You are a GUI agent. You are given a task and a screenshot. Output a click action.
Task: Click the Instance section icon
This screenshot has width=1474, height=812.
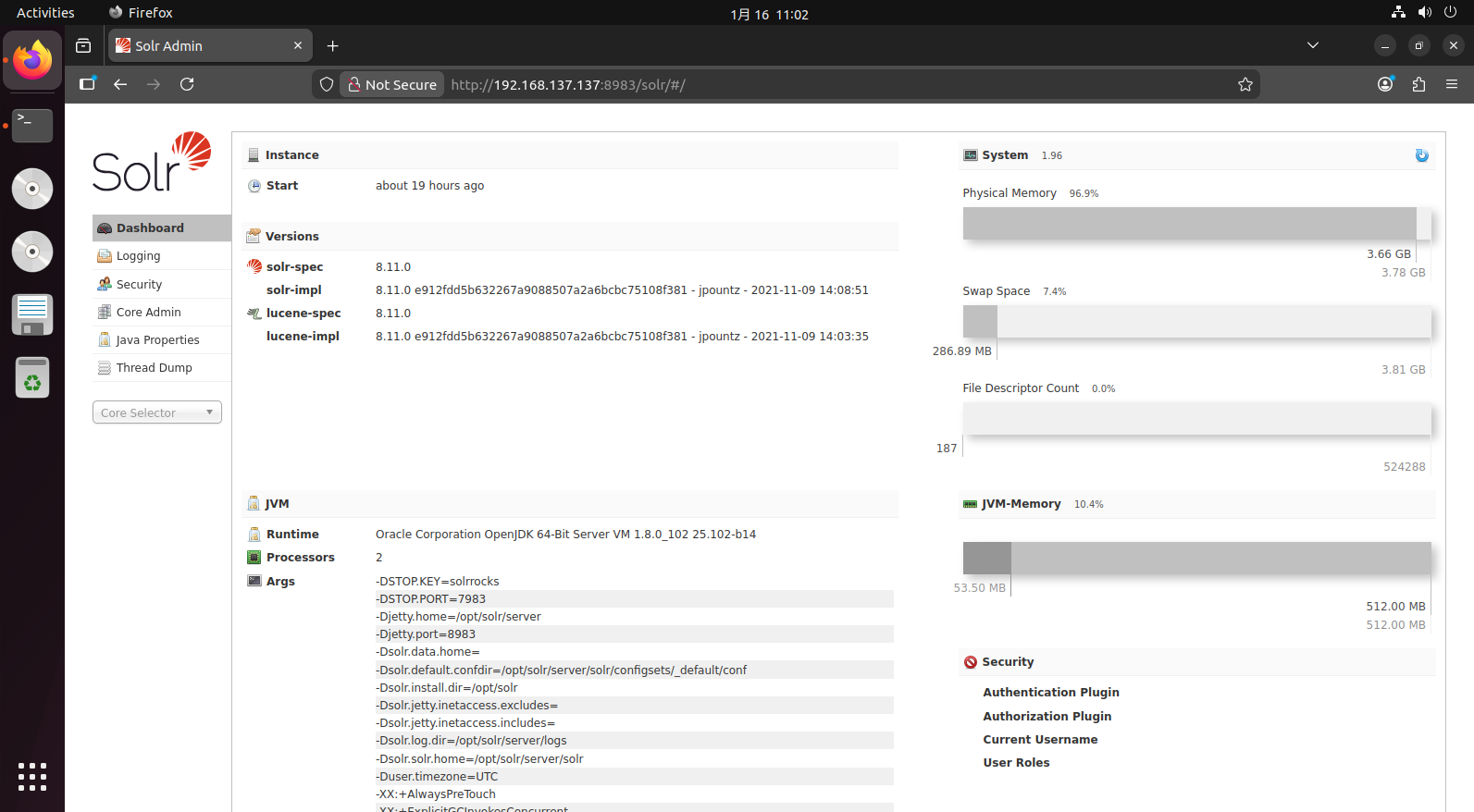click(254, 155)
